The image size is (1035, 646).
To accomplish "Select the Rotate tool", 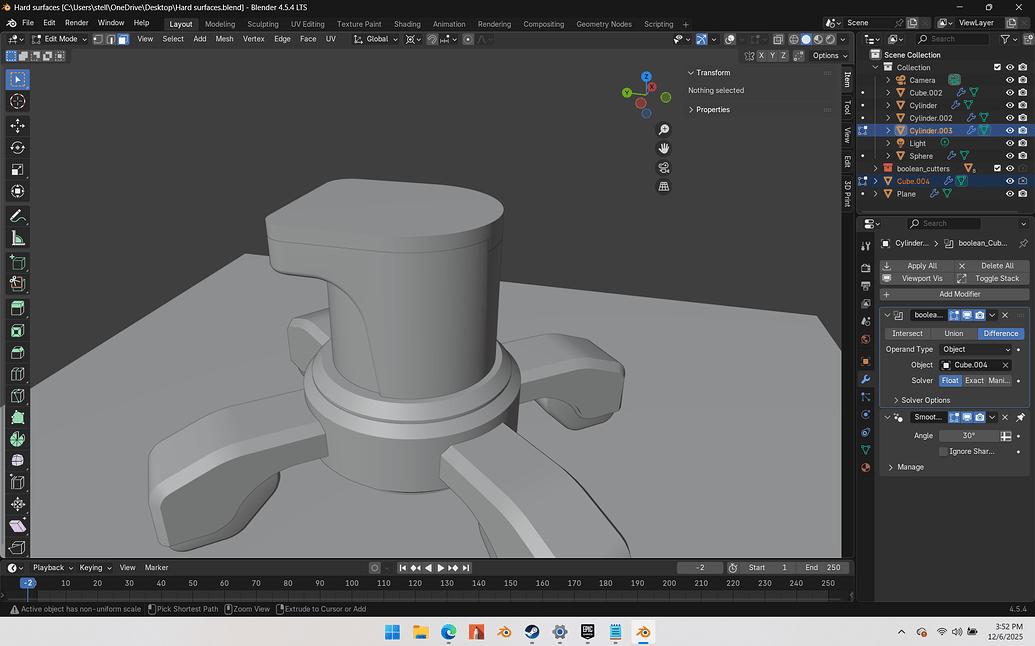I will tap(18, 148).
